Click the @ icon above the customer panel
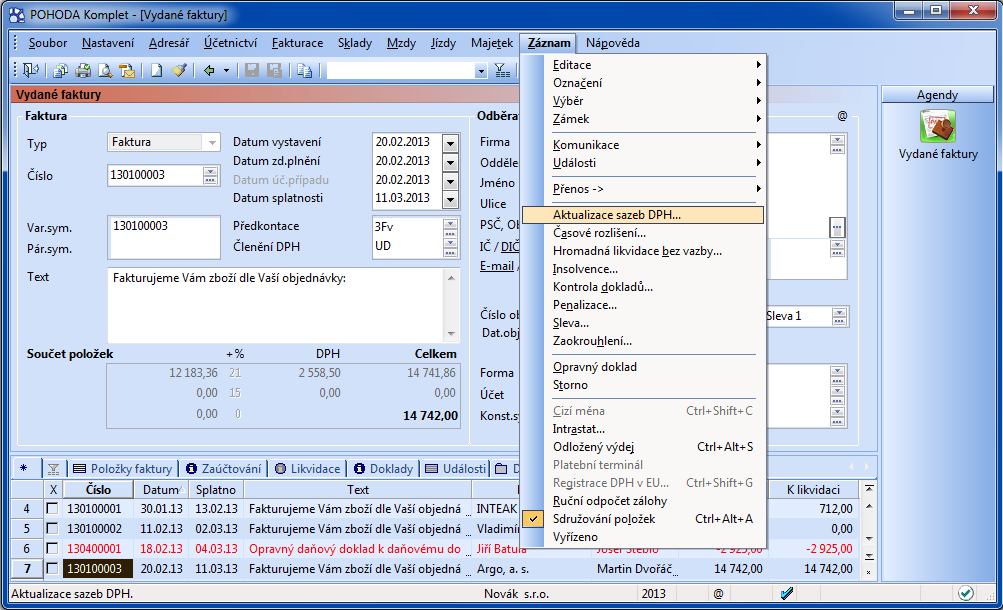Image resolution: width=1003 pixels, height=610 pixels. tap(842, 116)
